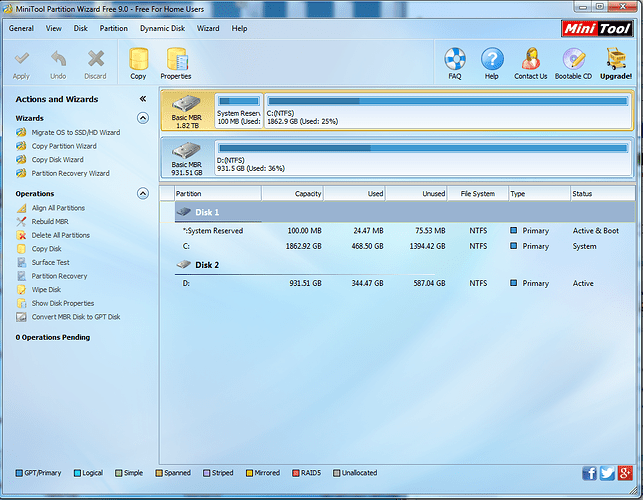643x500 pixels.
Task: Click the Basic MBR 931.51 GB disk icon
Action: (187, 151)
